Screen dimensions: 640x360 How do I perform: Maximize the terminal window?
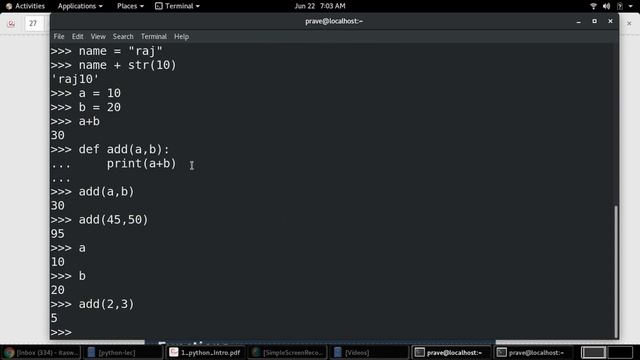(594, 21)
